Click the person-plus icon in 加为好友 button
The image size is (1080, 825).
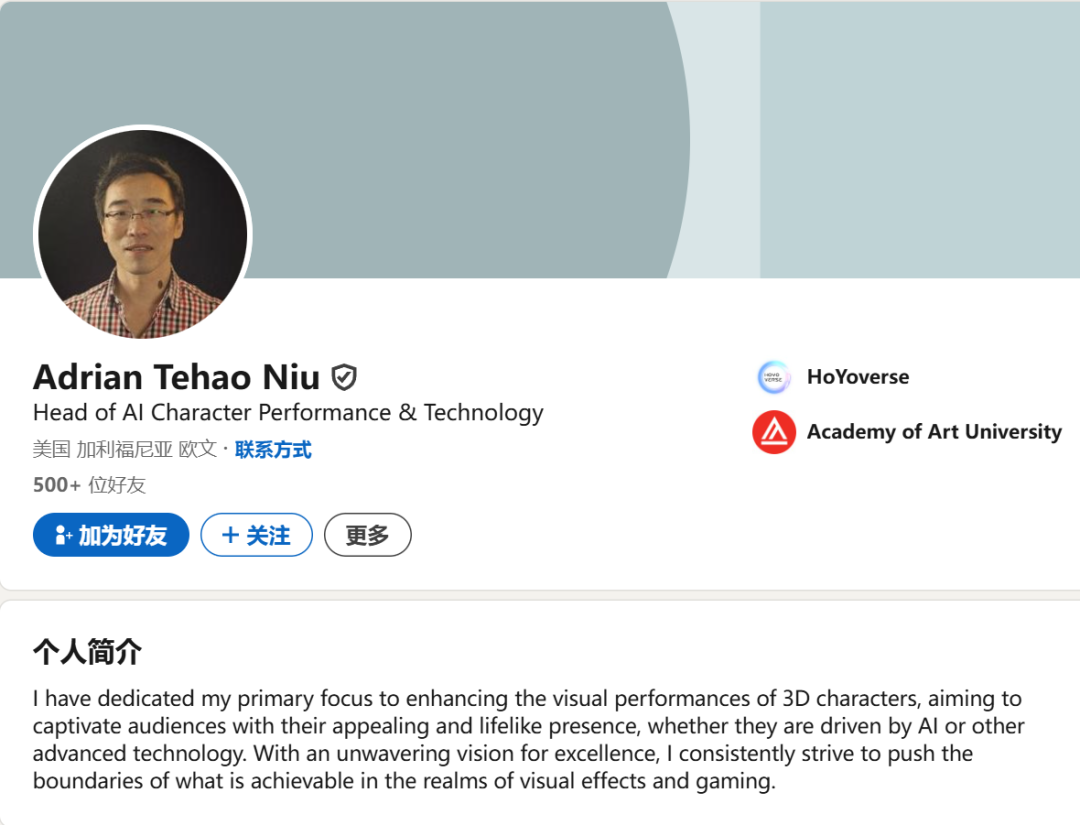63,535
